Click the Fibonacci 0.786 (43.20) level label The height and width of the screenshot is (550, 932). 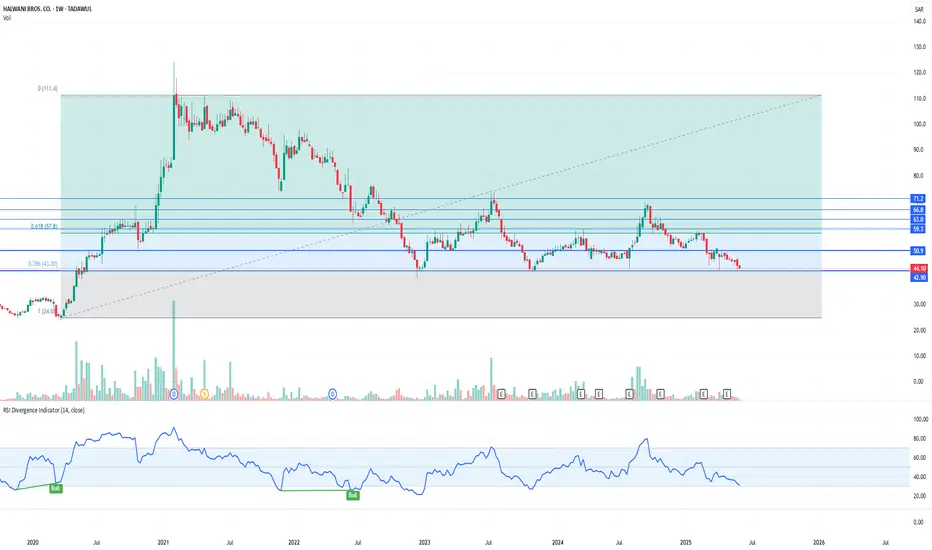pos(43,263)
